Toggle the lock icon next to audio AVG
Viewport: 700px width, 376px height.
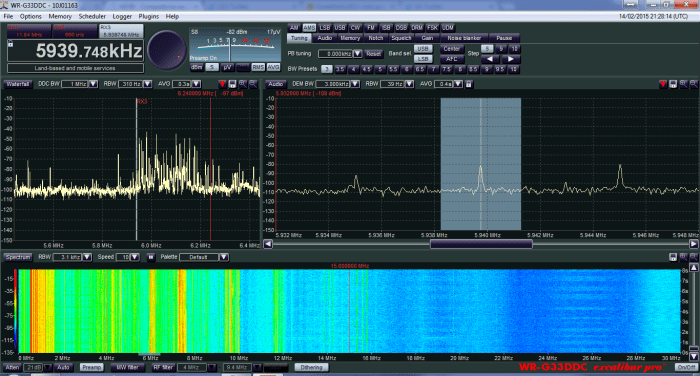point(469,84)
